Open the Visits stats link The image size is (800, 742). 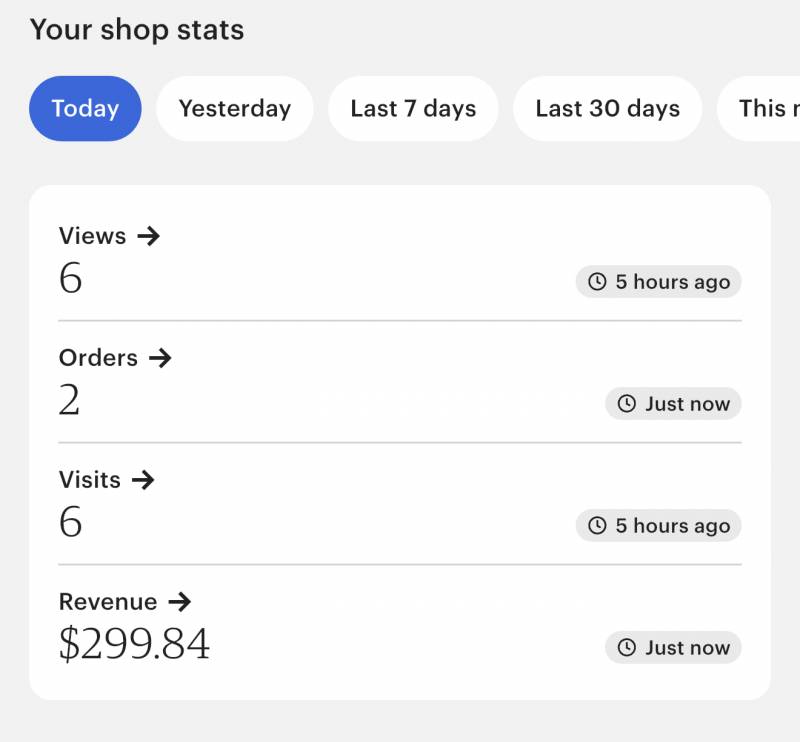(x=107, y=480)
